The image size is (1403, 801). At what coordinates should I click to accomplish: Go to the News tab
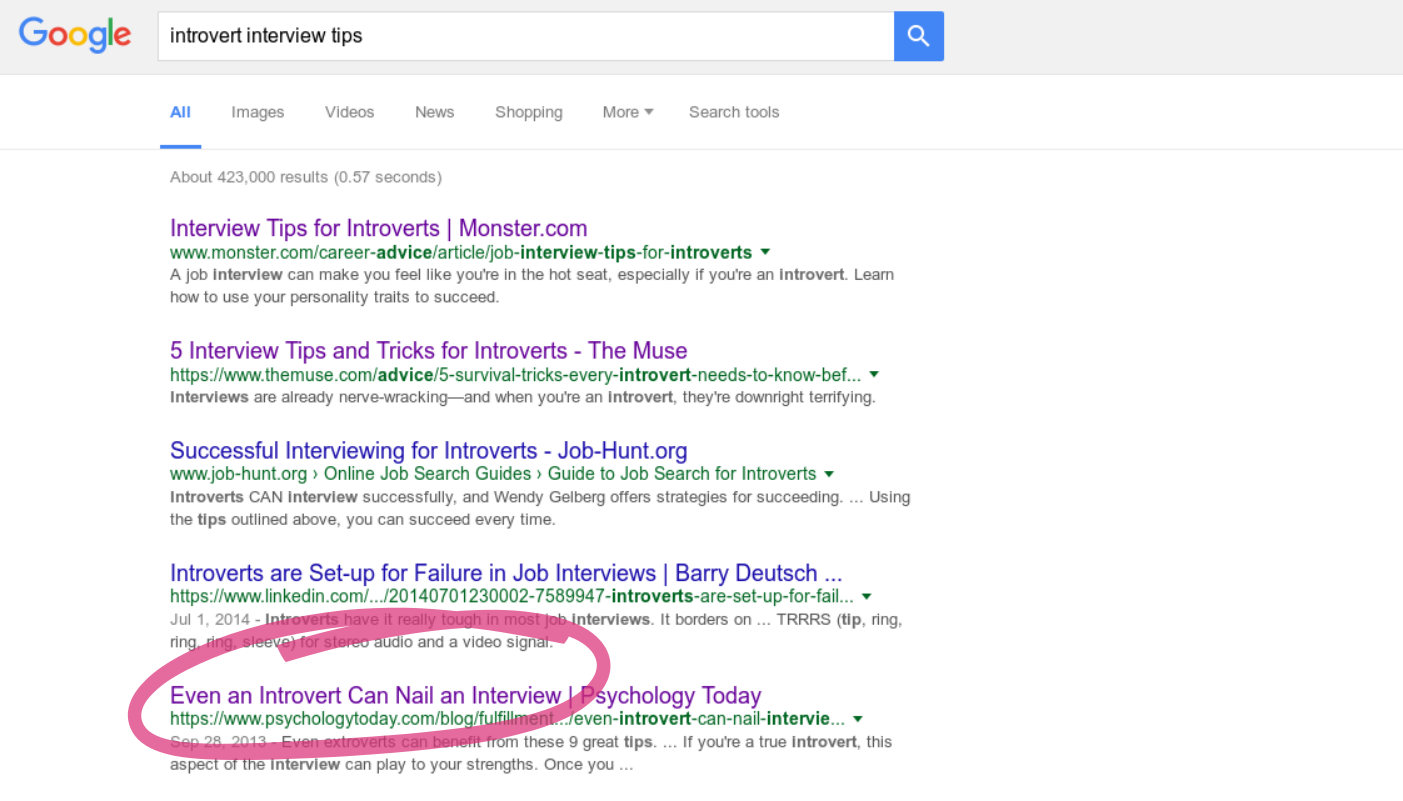click(435, 112)
